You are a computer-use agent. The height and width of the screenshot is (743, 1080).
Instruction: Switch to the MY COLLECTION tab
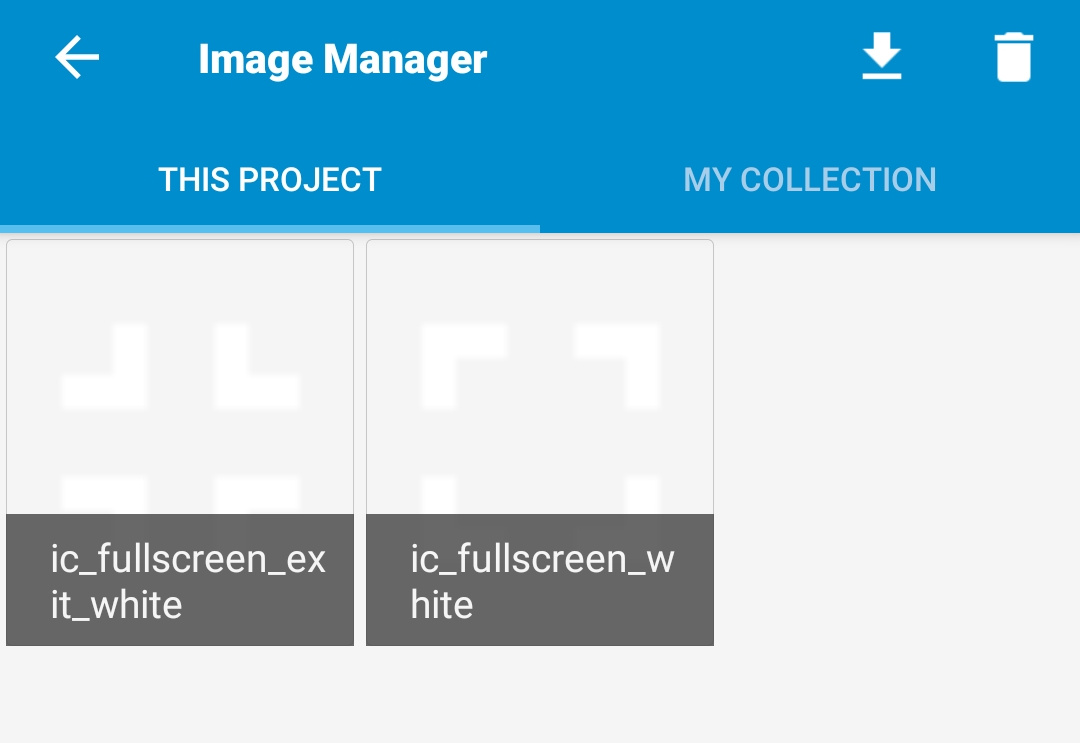[810, 179]
